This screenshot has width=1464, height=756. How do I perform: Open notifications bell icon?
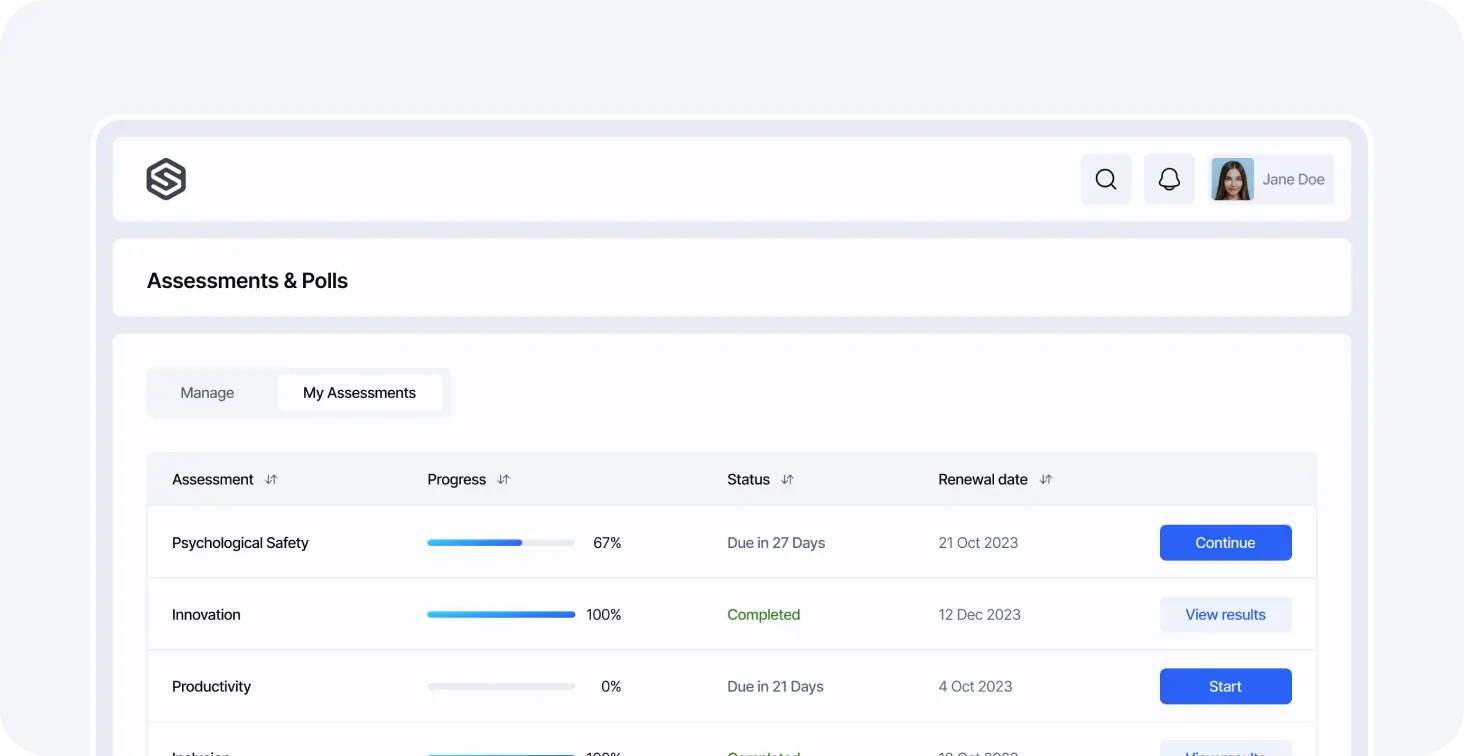click(x=1169, y=179)
